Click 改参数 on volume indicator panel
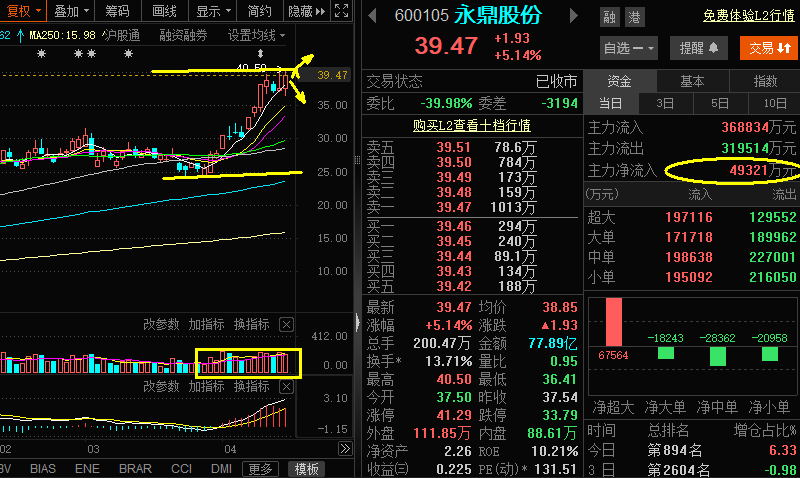800x478 pixels. click(161, 324)
